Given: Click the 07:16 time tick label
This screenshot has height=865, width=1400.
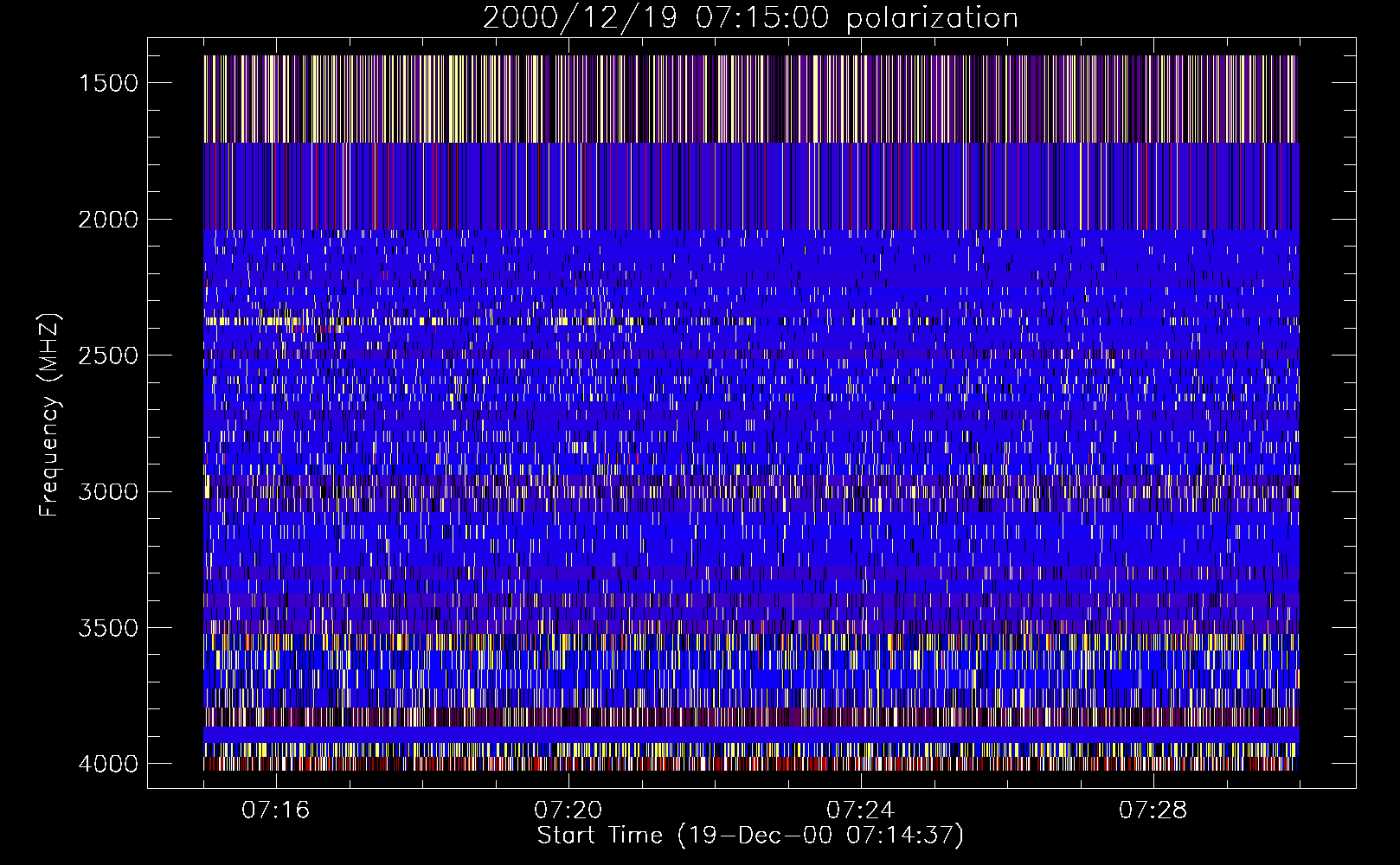Looking at the screenshot, I should coord(276,811).
